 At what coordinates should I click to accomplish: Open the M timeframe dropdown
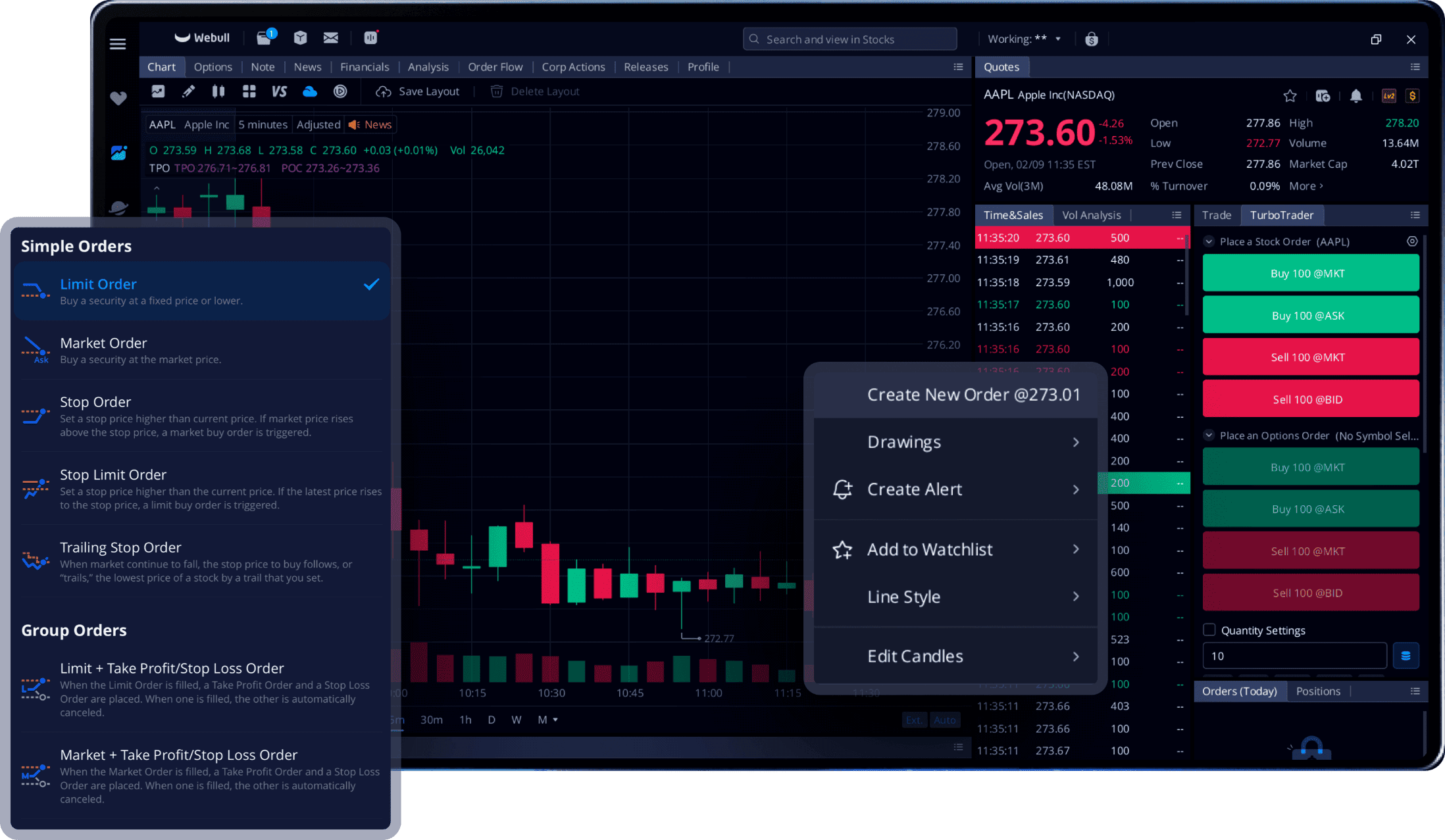[547, 720]
